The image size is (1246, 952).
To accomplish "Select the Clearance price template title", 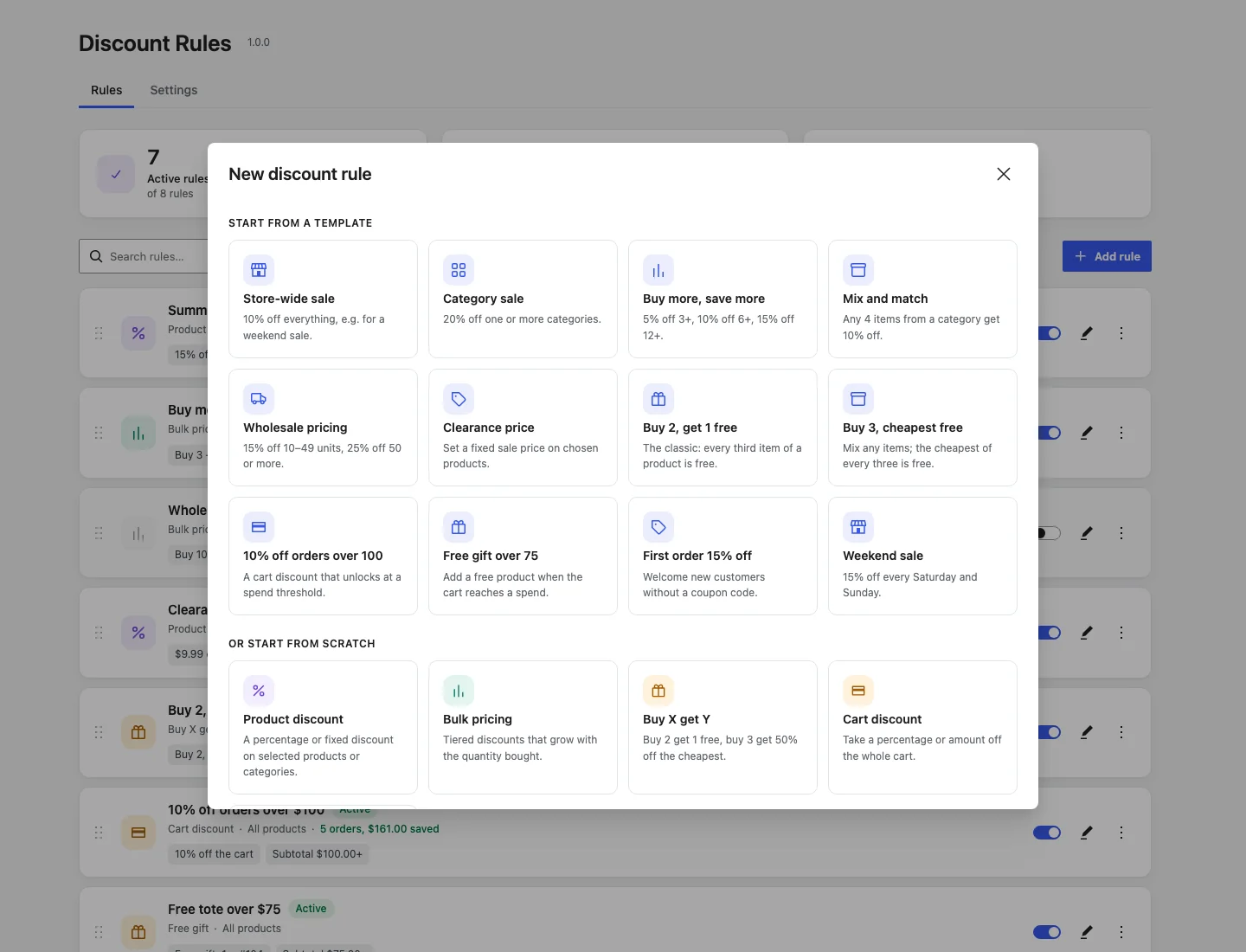I will (488, 428).
